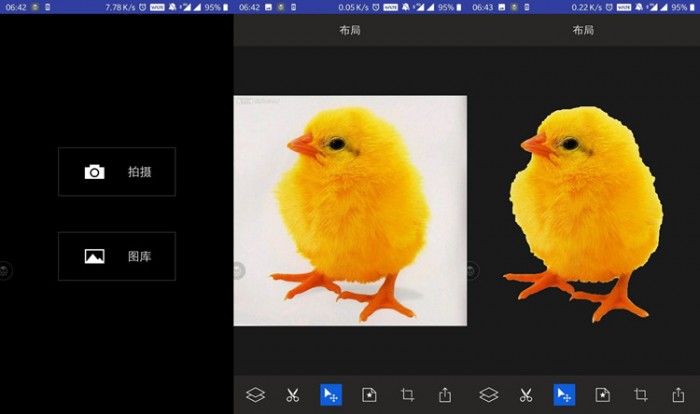Select scissors cutout tool in middle screen
Screen dimensions: 700x414
tap(293, 395)
